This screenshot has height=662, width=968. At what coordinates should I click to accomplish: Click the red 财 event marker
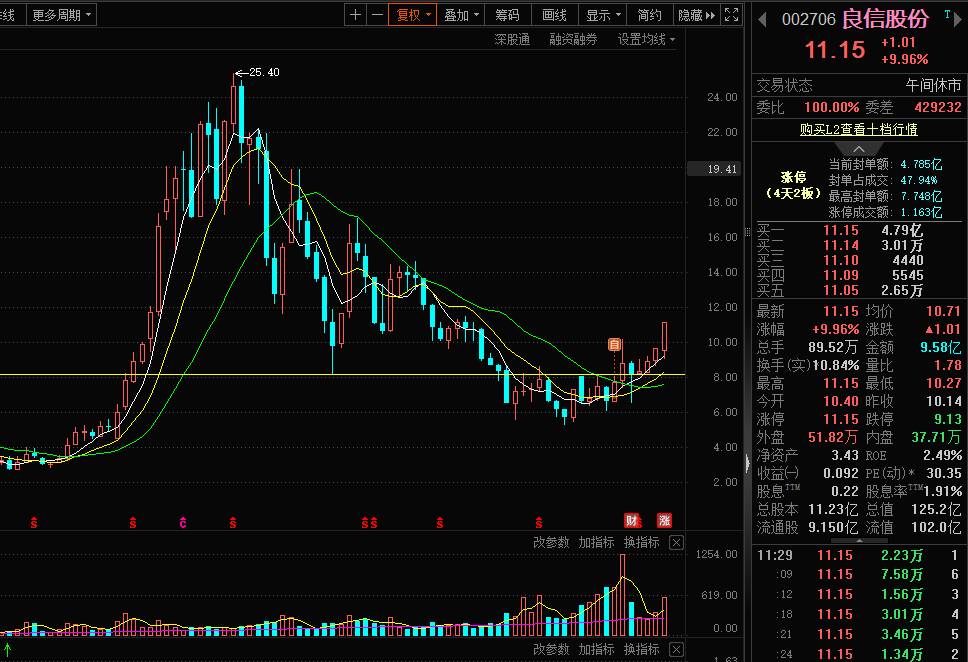point(631,521)
